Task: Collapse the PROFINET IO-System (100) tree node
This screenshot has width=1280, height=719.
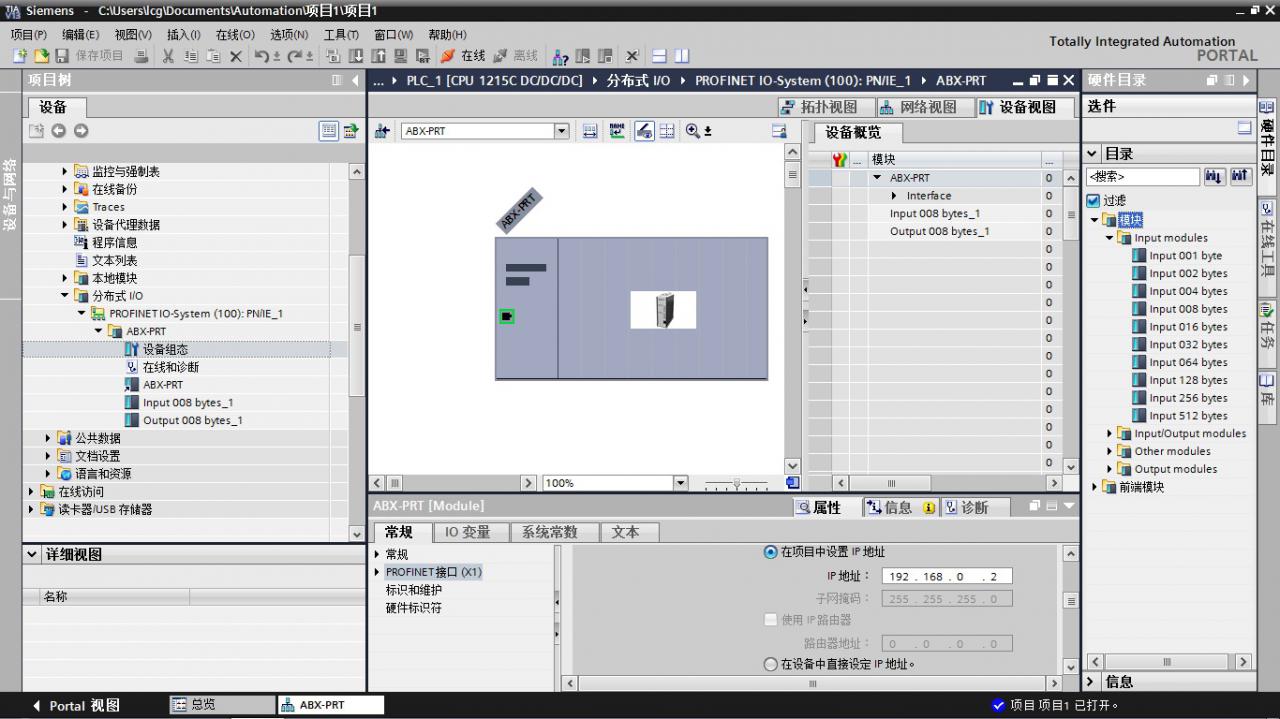Action: (83, 314)
